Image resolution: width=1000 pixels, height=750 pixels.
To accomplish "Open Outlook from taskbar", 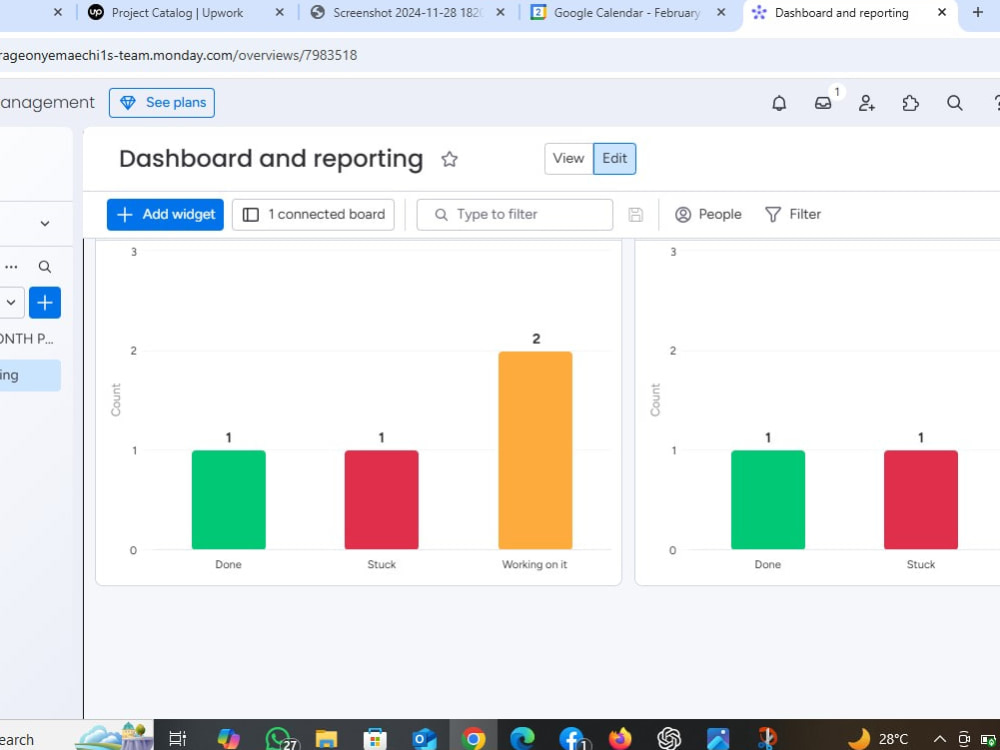I will (x=424, y=739).
